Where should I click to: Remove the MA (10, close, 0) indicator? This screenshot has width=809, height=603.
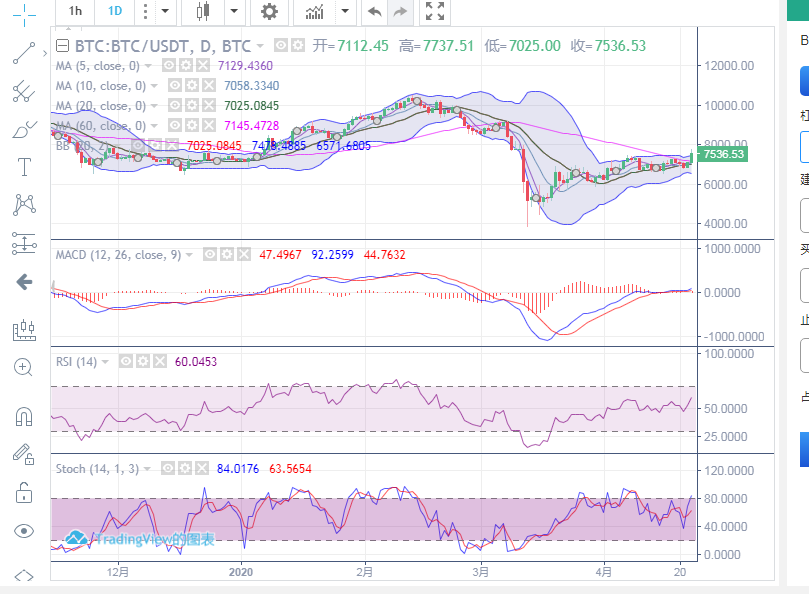pyautogui.click(x=209, y=86)
